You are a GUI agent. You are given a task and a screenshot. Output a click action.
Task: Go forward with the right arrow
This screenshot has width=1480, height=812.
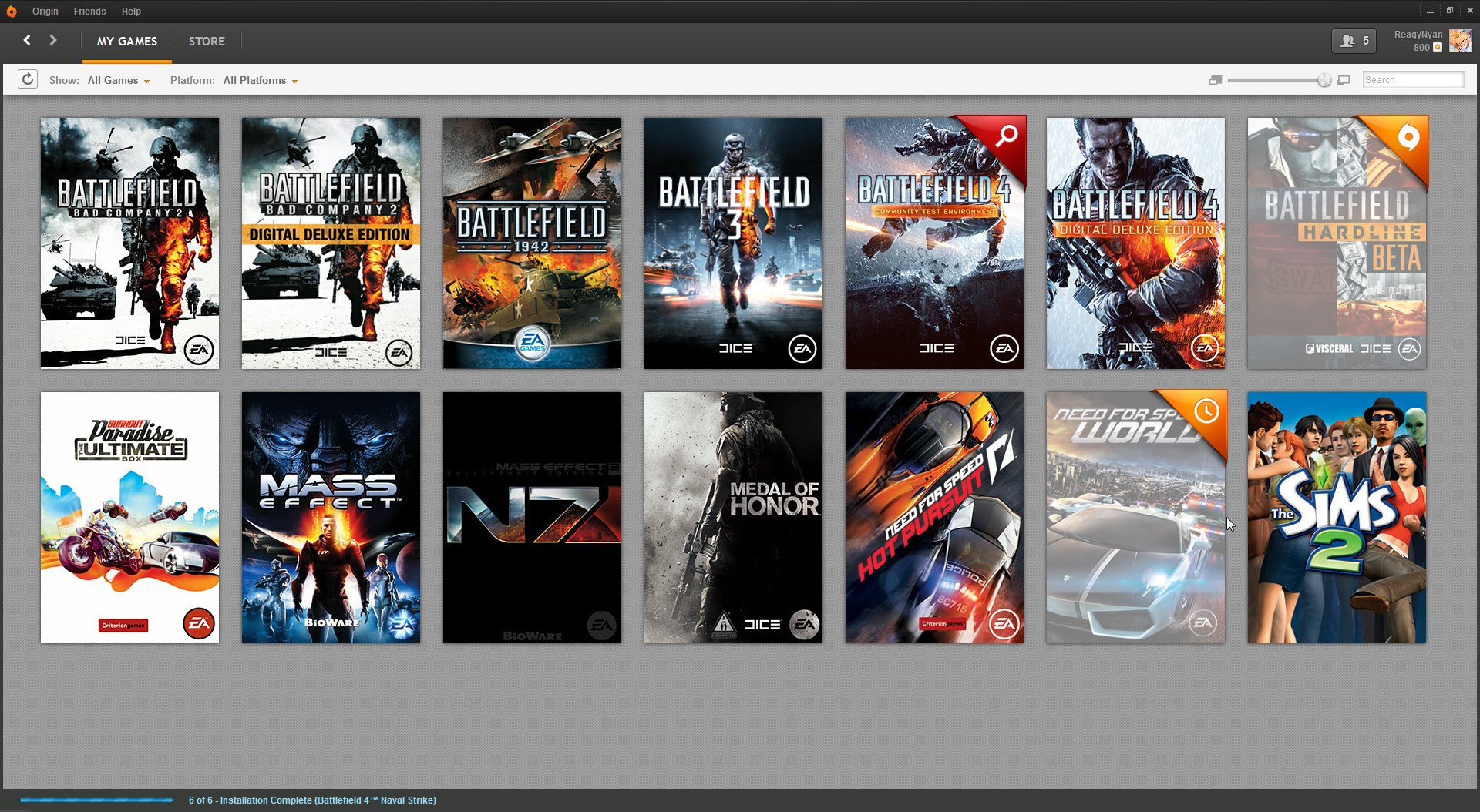pos(53,40)
